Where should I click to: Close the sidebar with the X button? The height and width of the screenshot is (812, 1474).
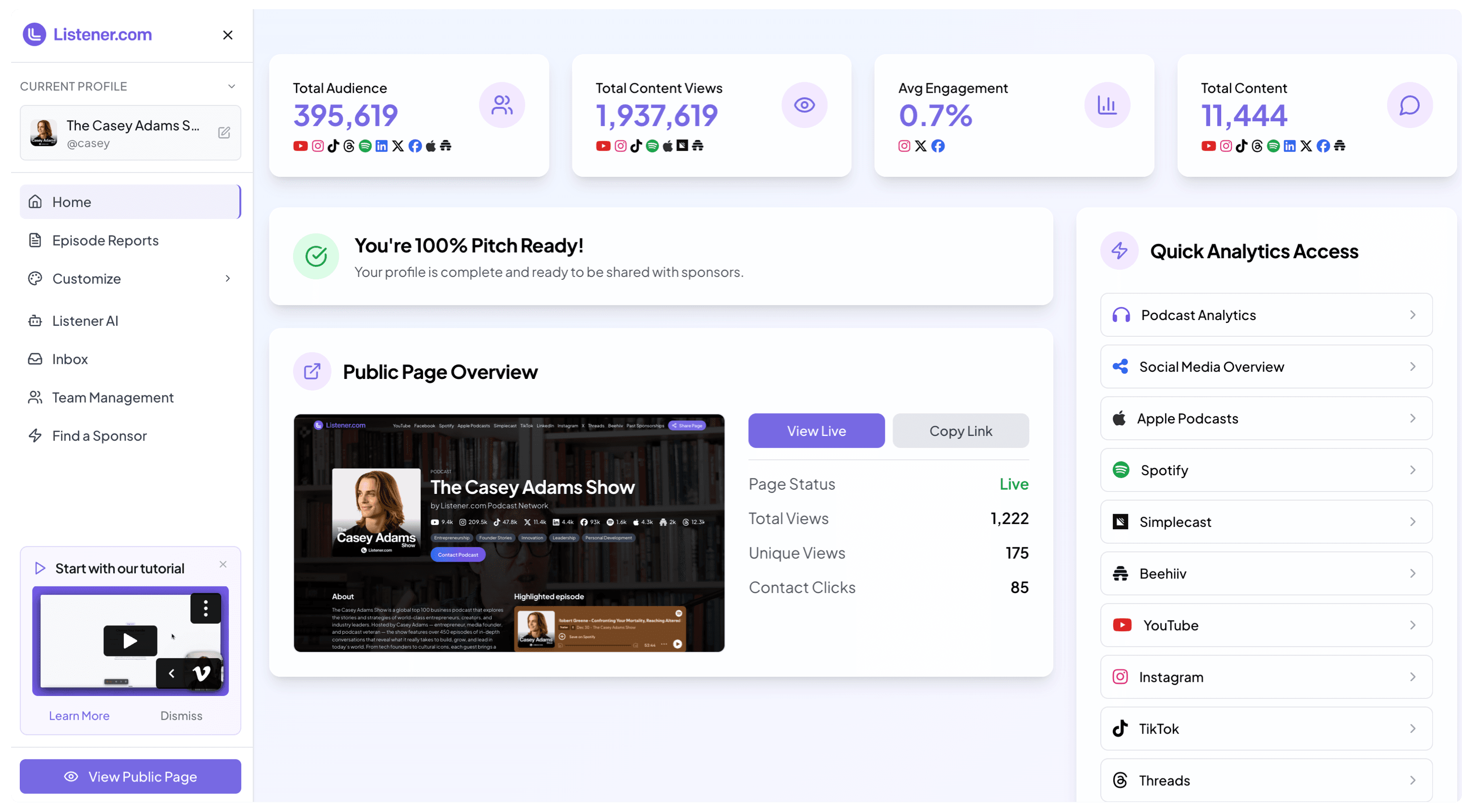[x=228, y=35]
